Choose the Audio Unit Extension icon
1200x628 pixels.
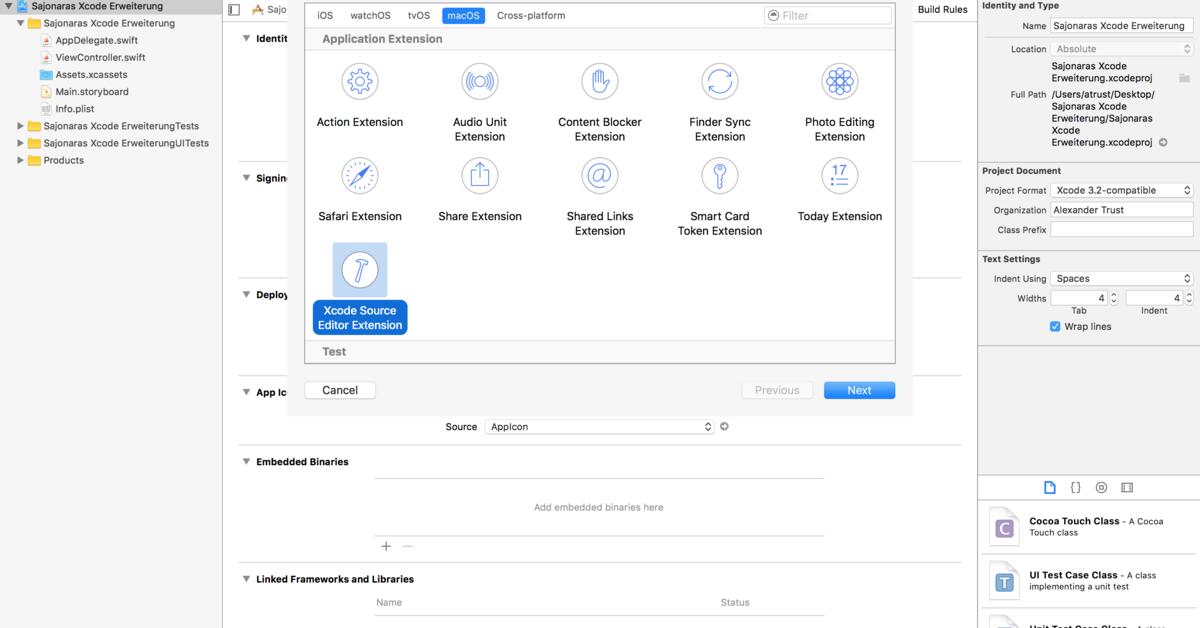(x=480, y=81)
